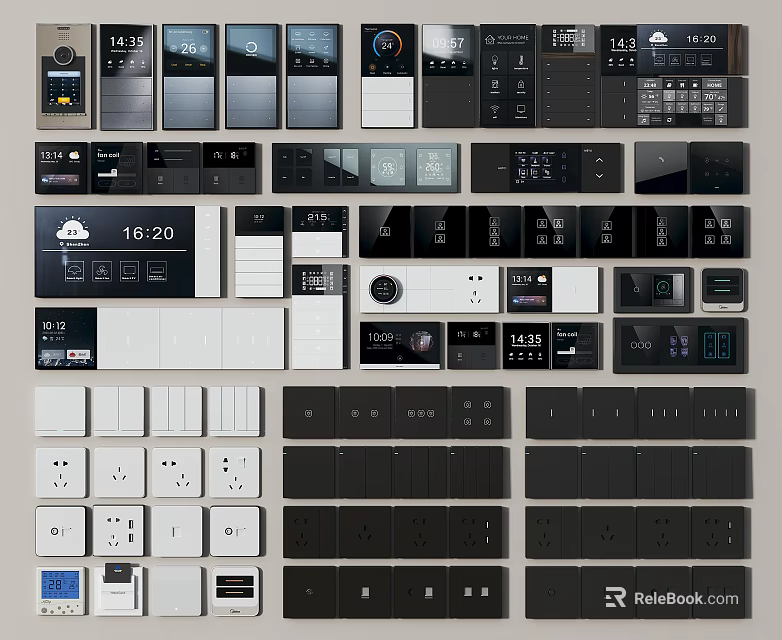Tap the fan icon on large 16:20 panel
This screenshot has height=640, width=782.
click(102, 271)
